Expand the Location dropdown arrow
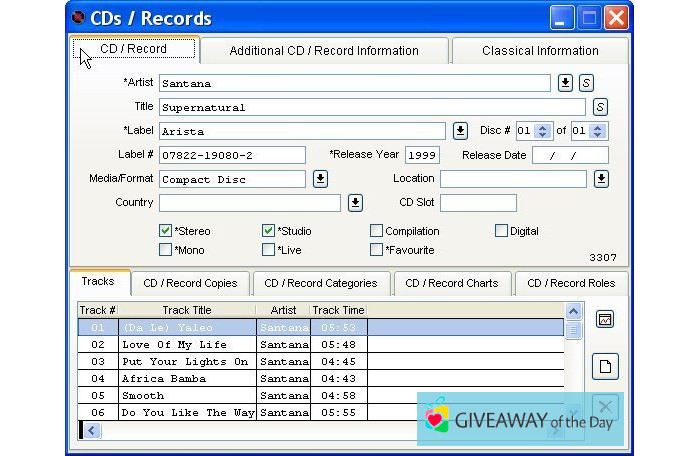Image resolution: width=700 pixels, height=456 pixels. tap(601, 179)
